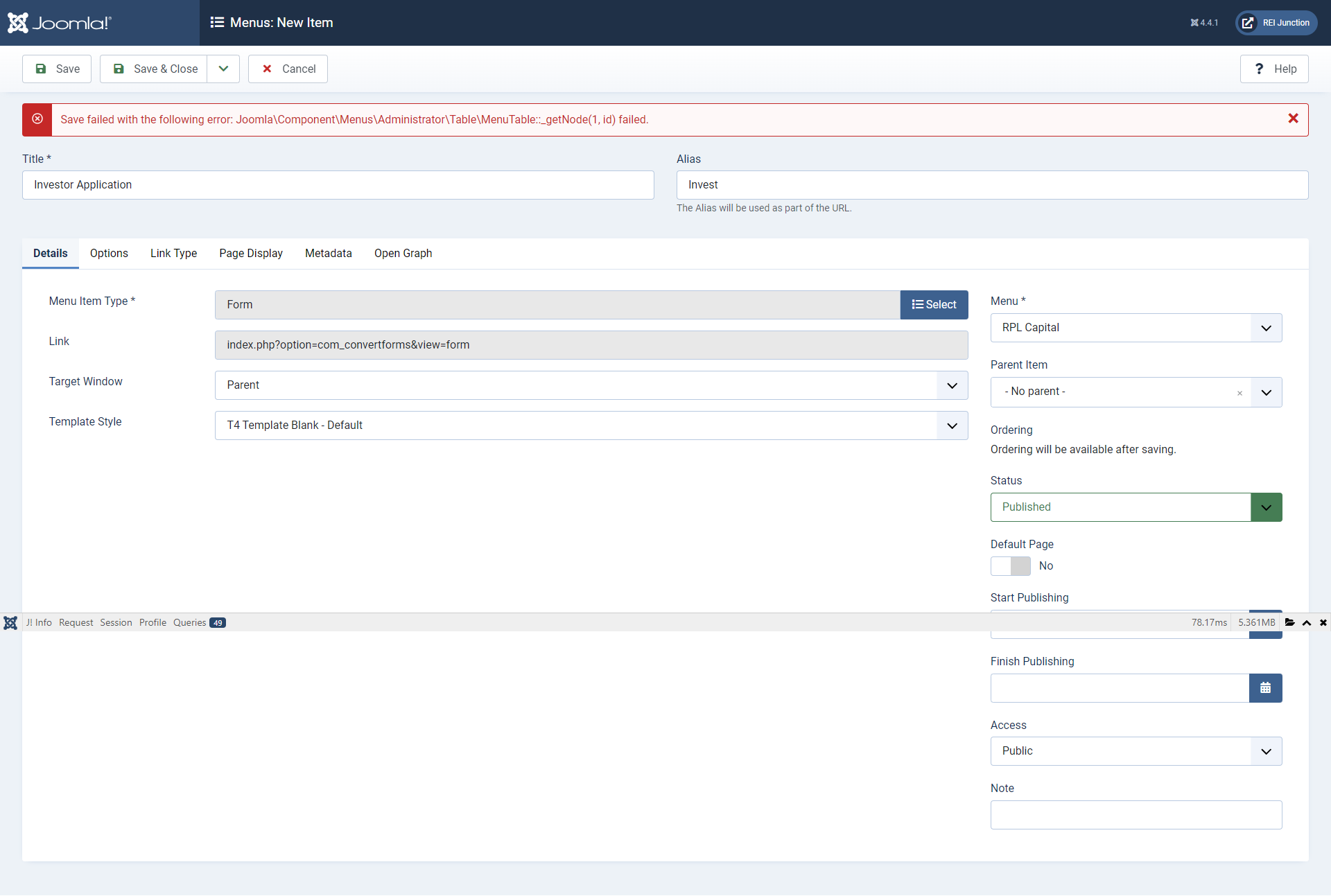Open the Status Published dropdown
1331x896 pixels.
pyautogui.click(x=1136, y=507)
